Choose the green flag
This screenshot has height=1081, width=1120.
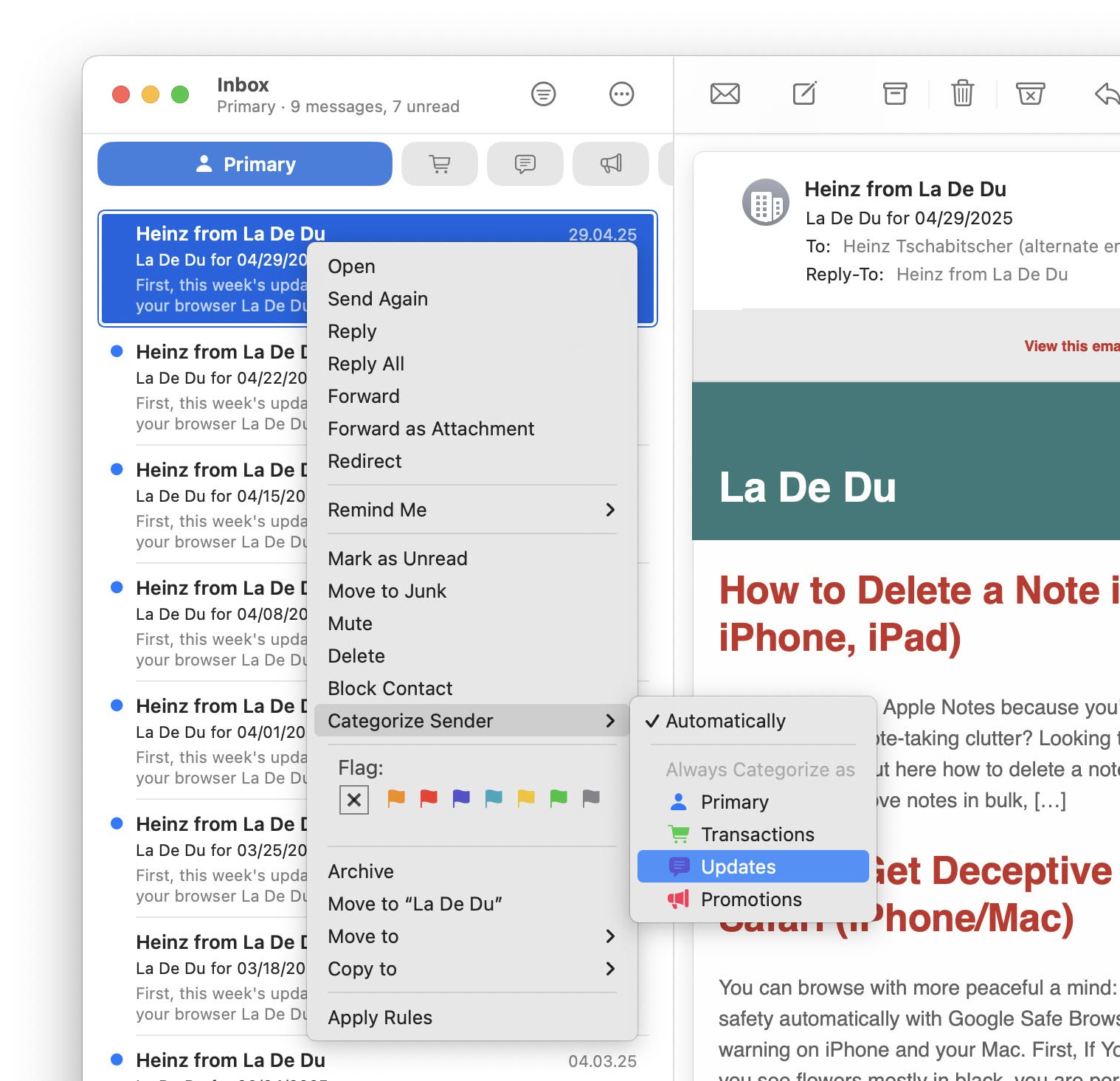pyautogui.click(x=559, y=798)
